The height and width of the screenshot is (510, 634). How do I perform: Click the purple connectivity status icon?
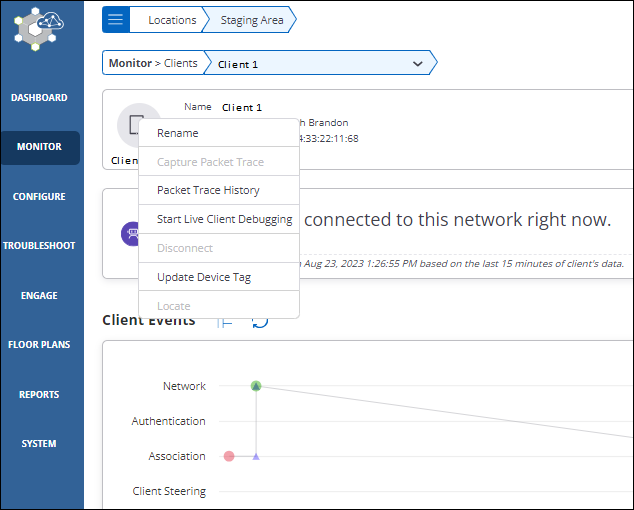[x=131, y=233]
